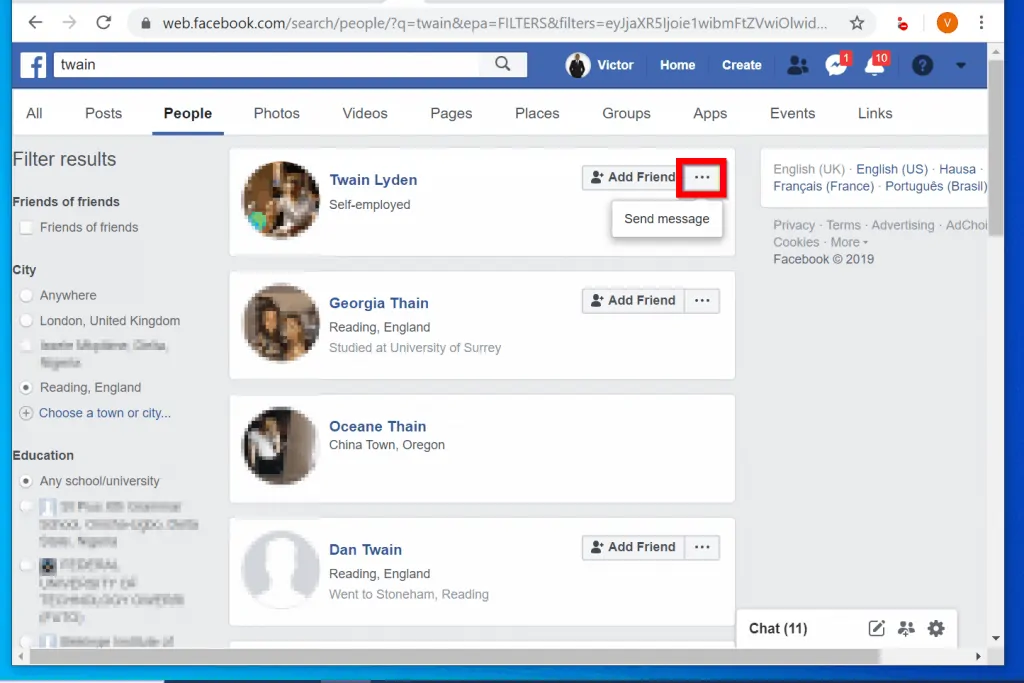Open more options for Dan Twain

[x=702, y=547]
